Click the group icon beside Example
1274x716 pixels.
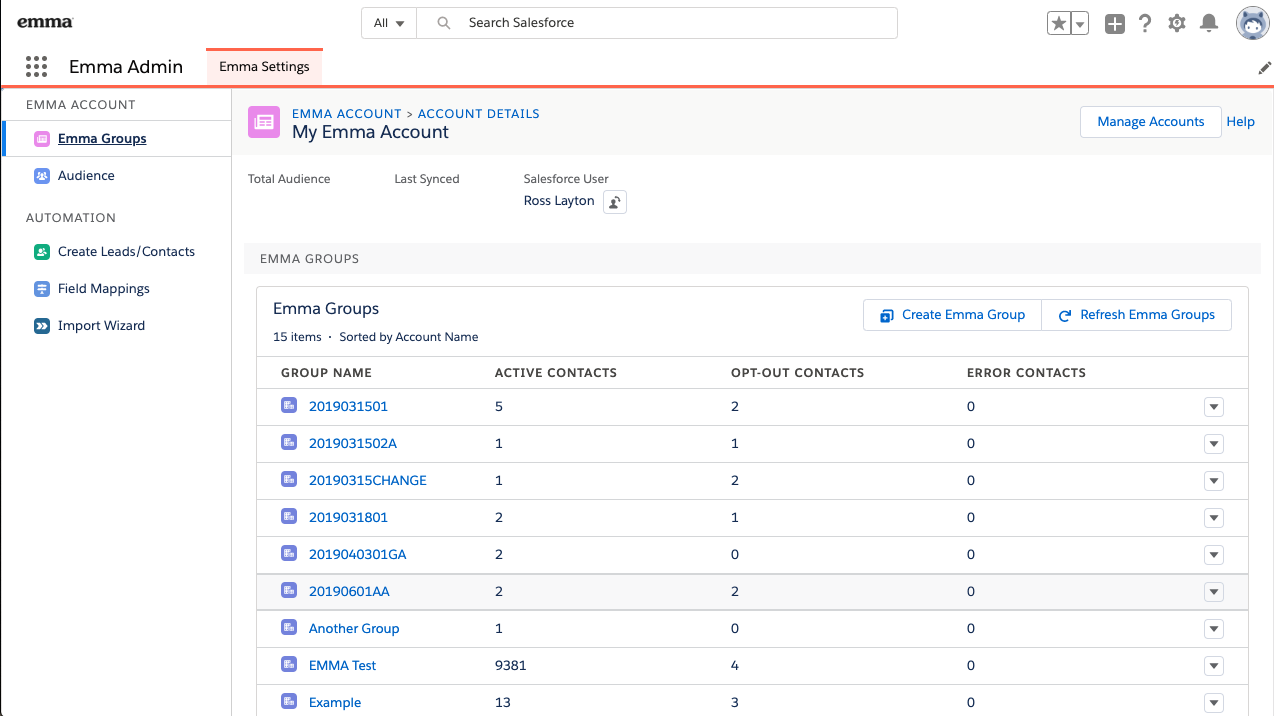(x=289, y=701)
